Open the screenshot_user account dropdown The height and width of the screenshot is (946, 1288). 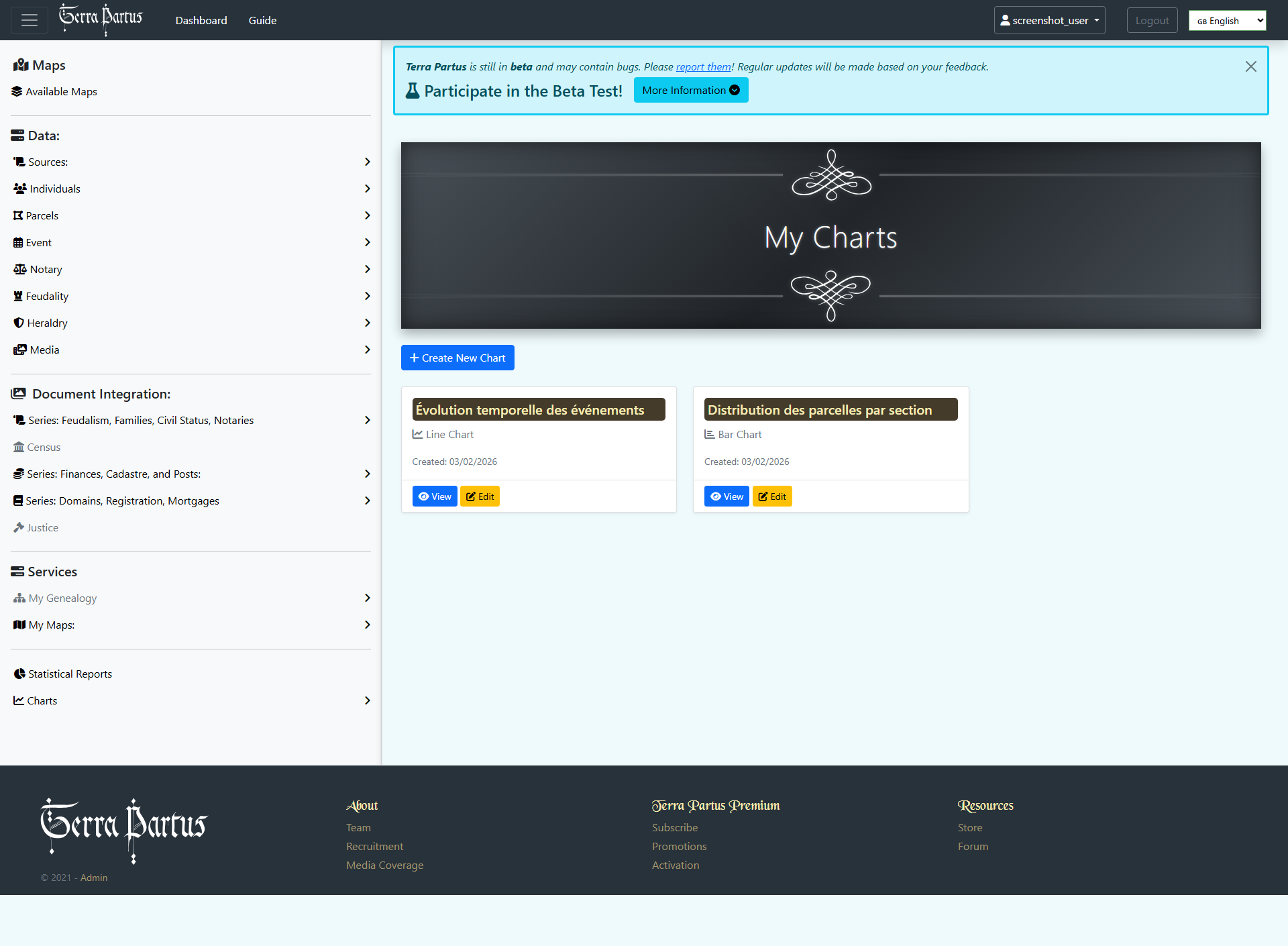point(1049,20)
